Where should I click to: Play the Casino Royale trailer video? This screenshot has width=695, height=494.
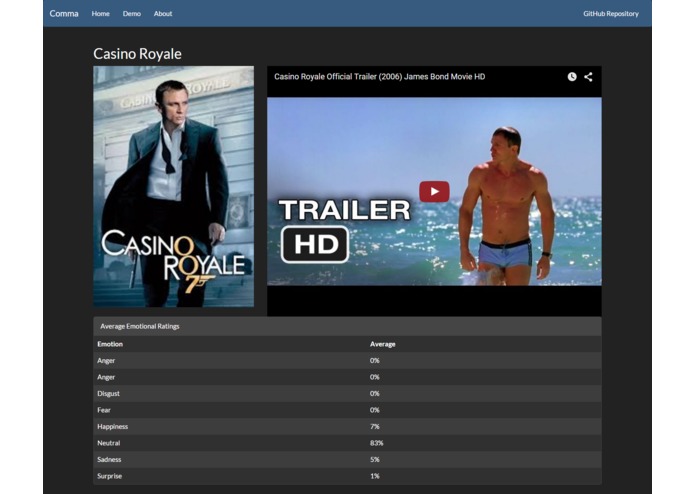434,191
